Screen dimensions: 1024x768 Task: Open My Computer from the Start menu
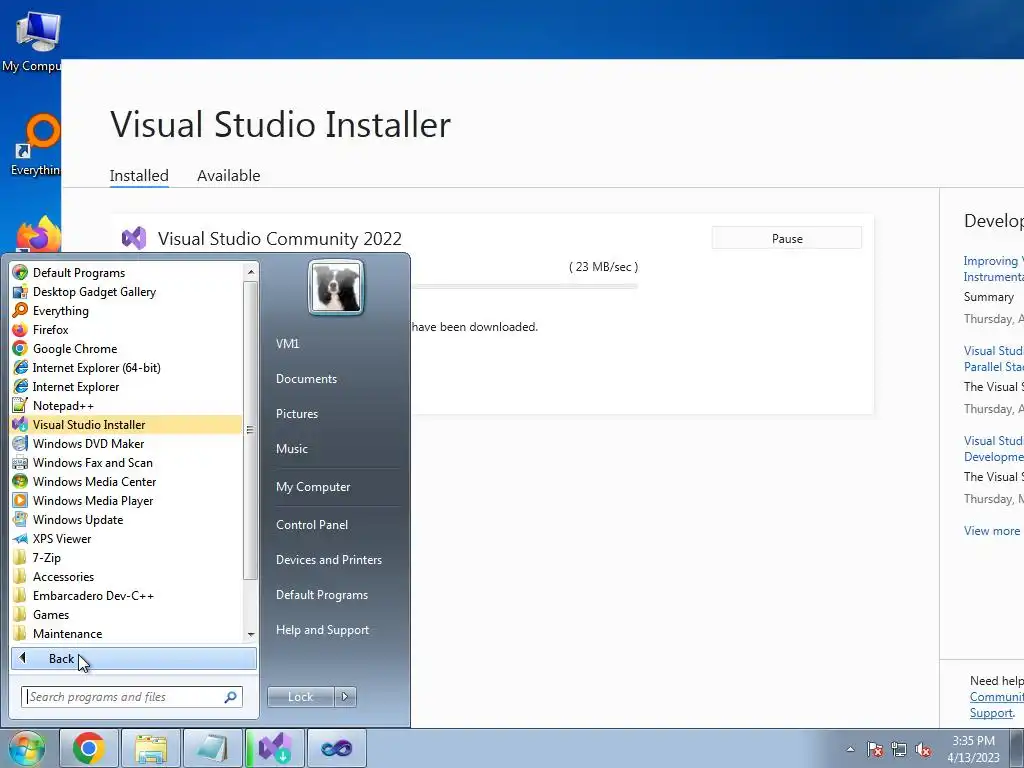313,487
